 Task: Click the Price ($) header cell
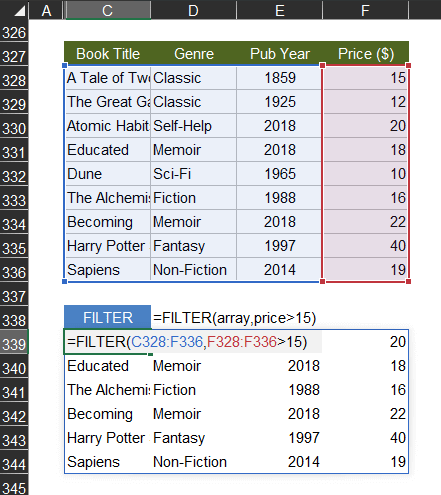[366, 54]
